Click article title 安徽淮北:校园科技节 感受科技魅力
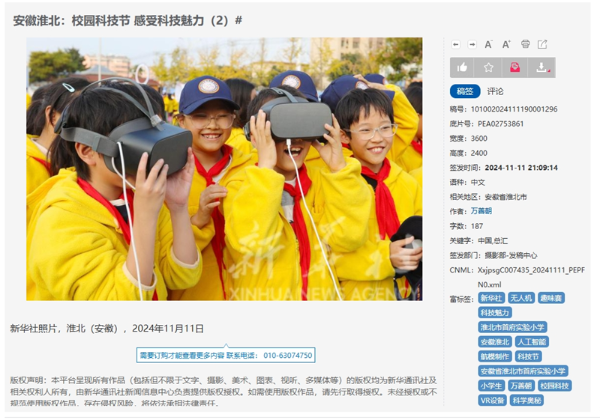The image size is (600, 420). [127, 21]
